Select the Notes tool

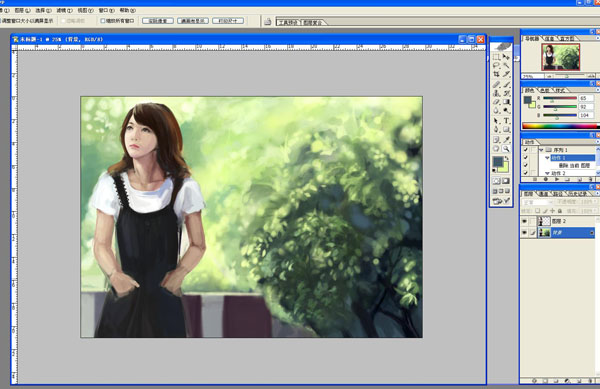pos(496,140)
